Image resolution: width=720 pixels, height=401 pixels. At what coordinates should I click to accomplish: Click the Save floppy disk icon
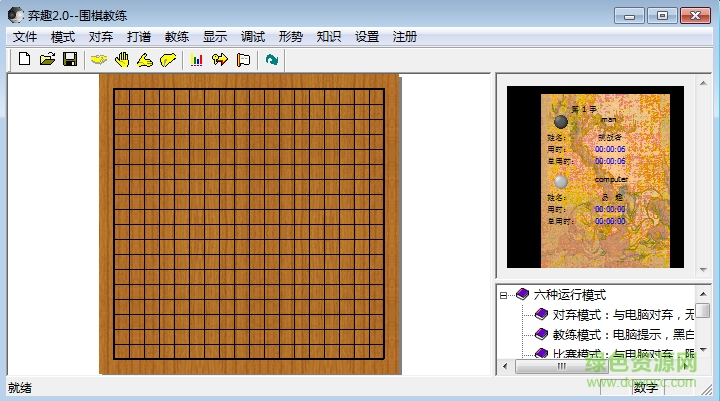pyautogui.click(x=69, y=60)
